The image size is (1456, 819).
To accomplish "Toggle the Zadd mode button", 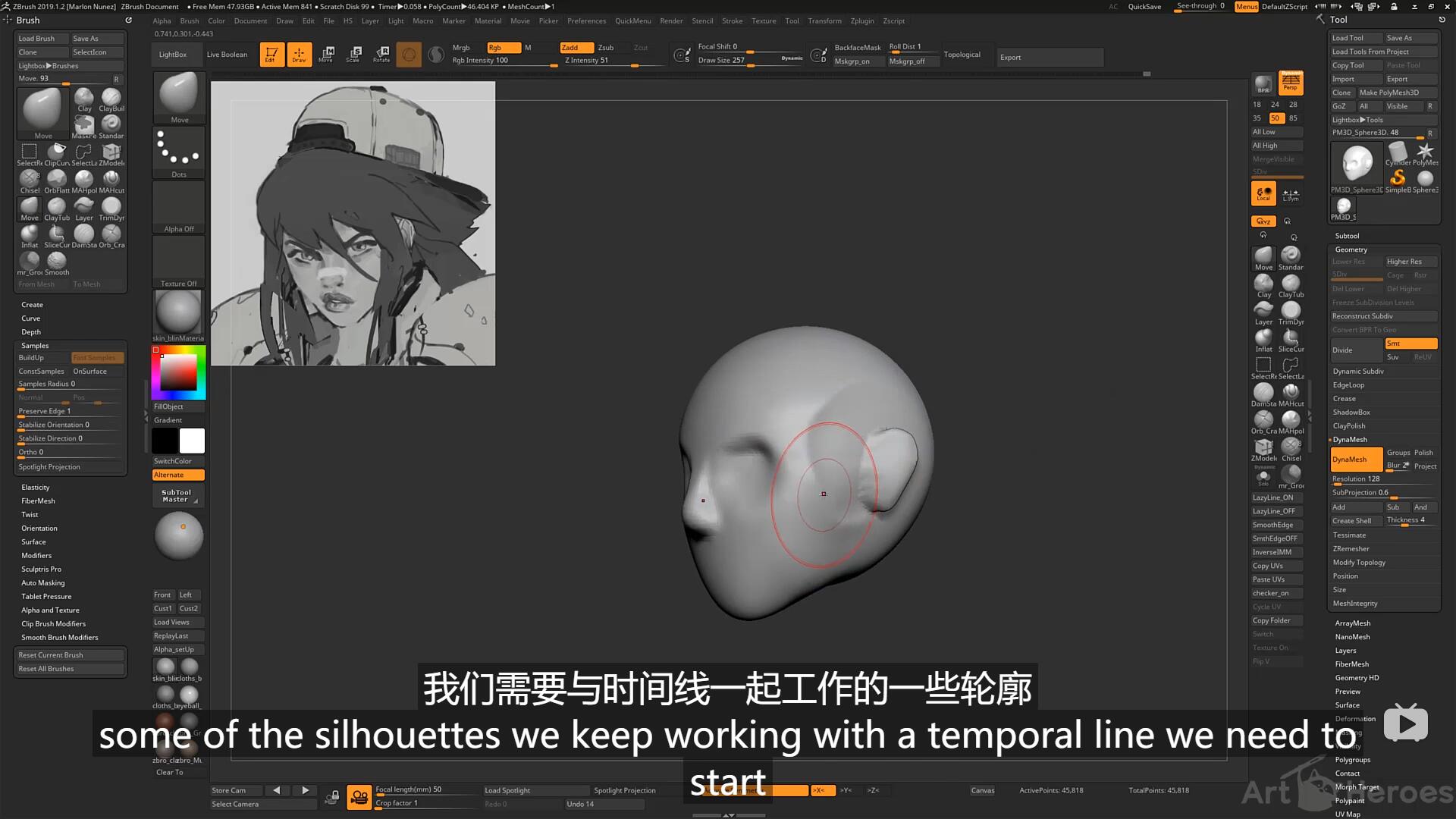I will (576, 48).
